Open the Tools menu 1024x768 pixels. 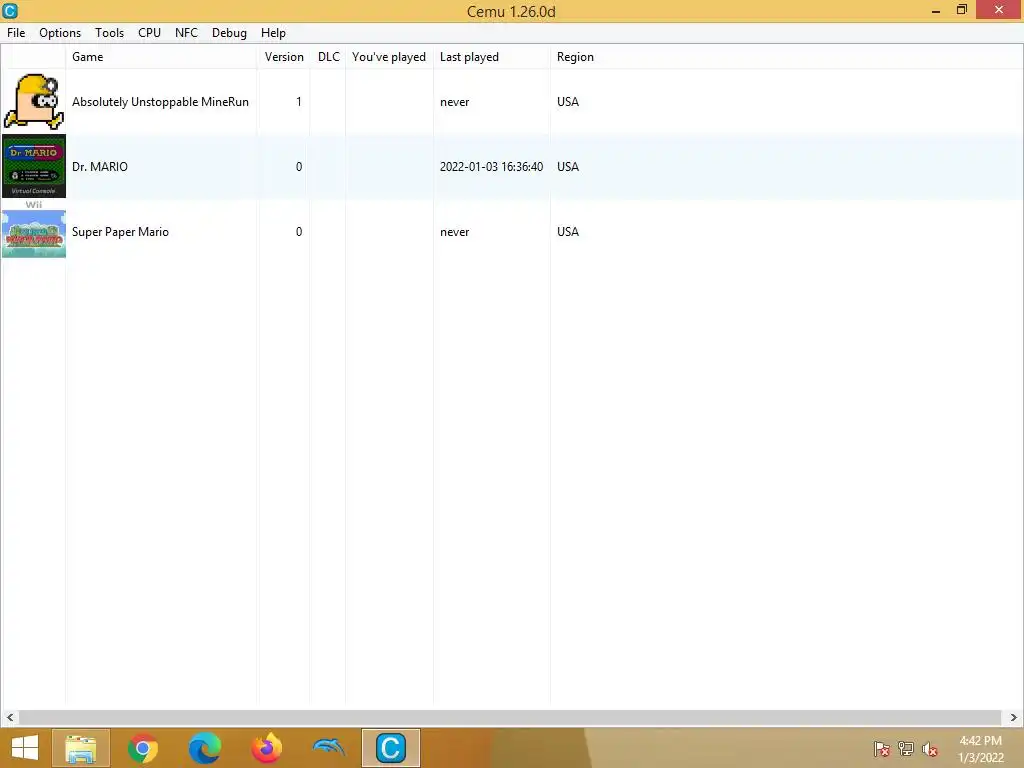[109, 33]
